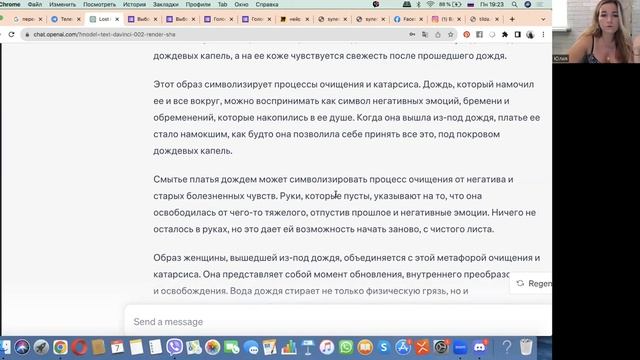Viewport: 640px width, 360px height.
Task: Open the red circular extension icon
Action: pos(467,35)
